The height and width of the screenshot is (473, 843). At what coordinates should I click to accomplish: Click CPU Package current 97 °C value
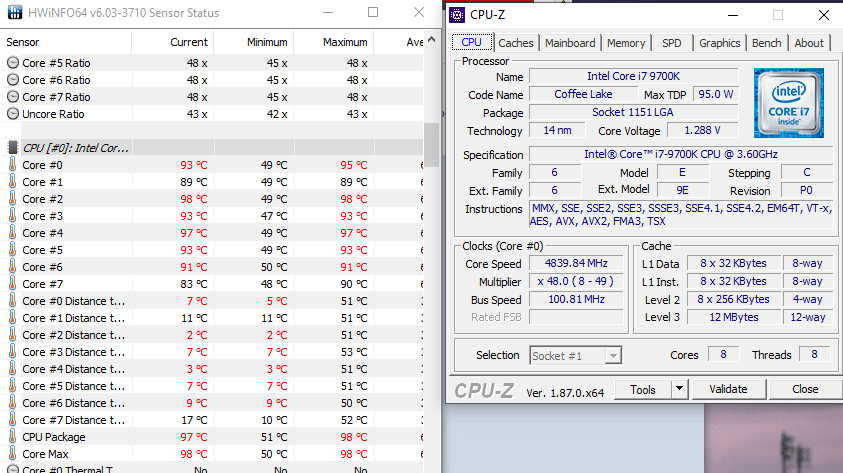click(x=194, y=437)
